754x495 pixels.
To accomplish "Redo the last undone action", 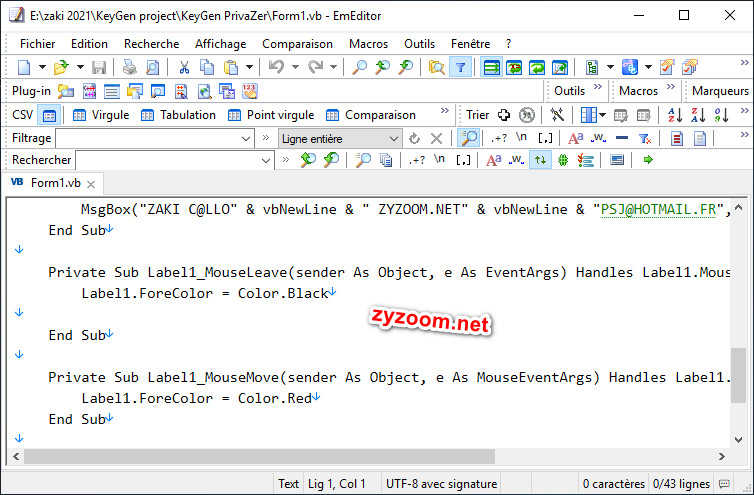I will point(315,67).
